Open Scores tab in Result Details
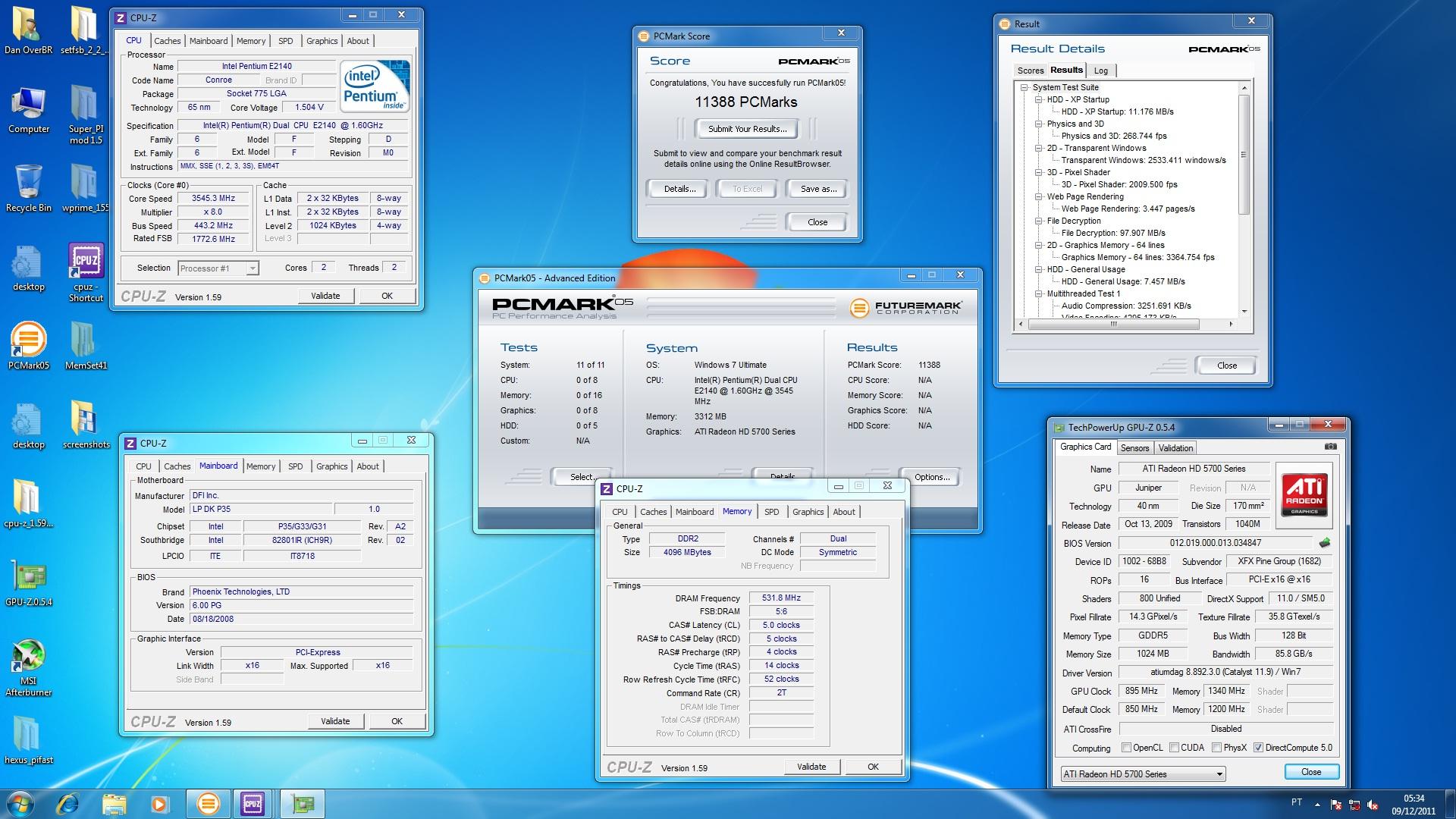The height and width of the screenshot is (819, 1456). (x=1031, y=71)
